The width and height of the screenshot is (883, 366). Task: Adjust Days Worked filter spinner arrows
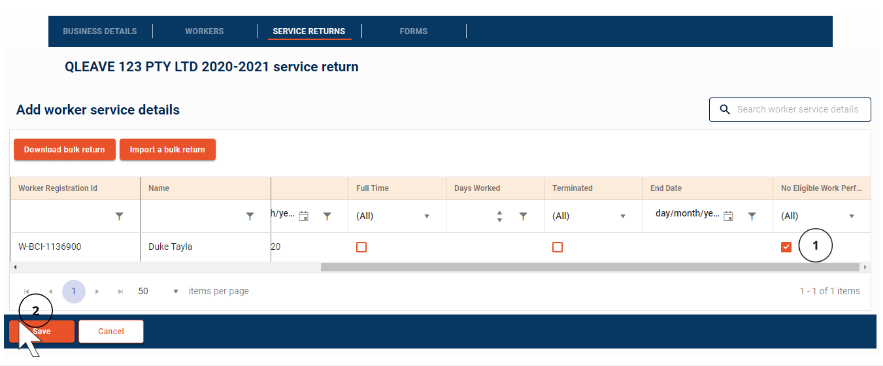(x=500, y=216)
